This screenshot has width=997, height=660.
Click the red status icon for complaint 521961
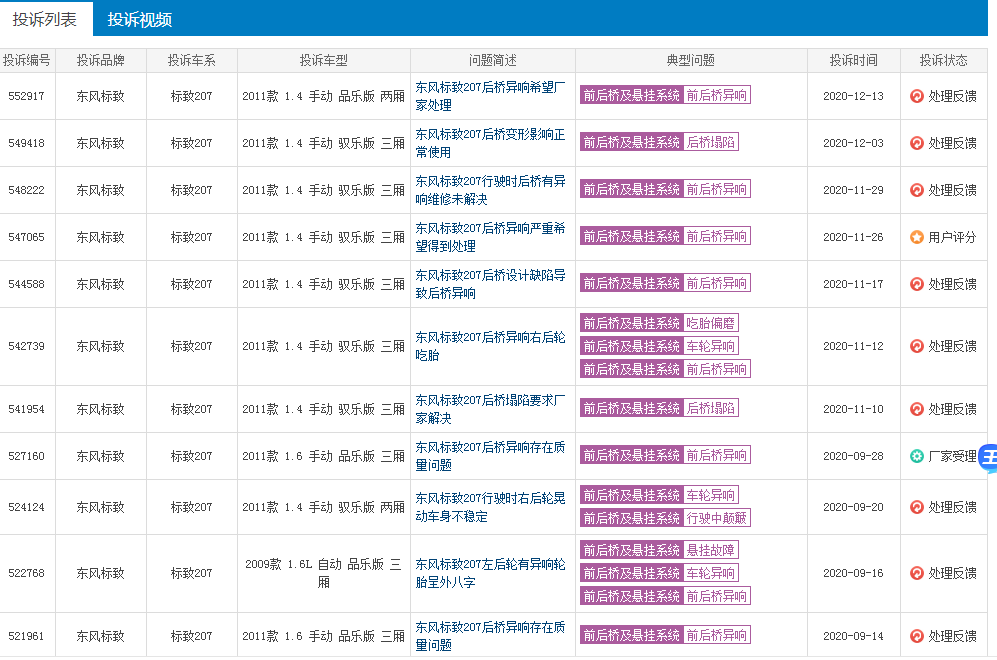pyautogui.click(x=916, y=636)
